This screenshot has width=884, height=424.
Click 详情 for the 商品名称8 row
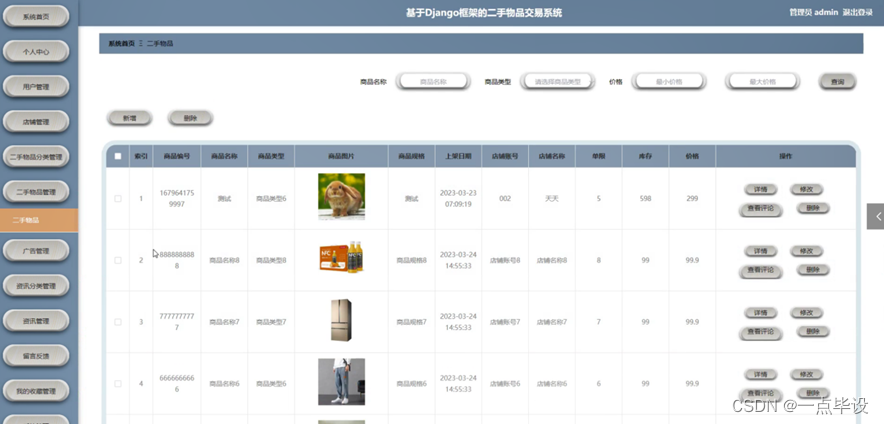coord(761,251)
